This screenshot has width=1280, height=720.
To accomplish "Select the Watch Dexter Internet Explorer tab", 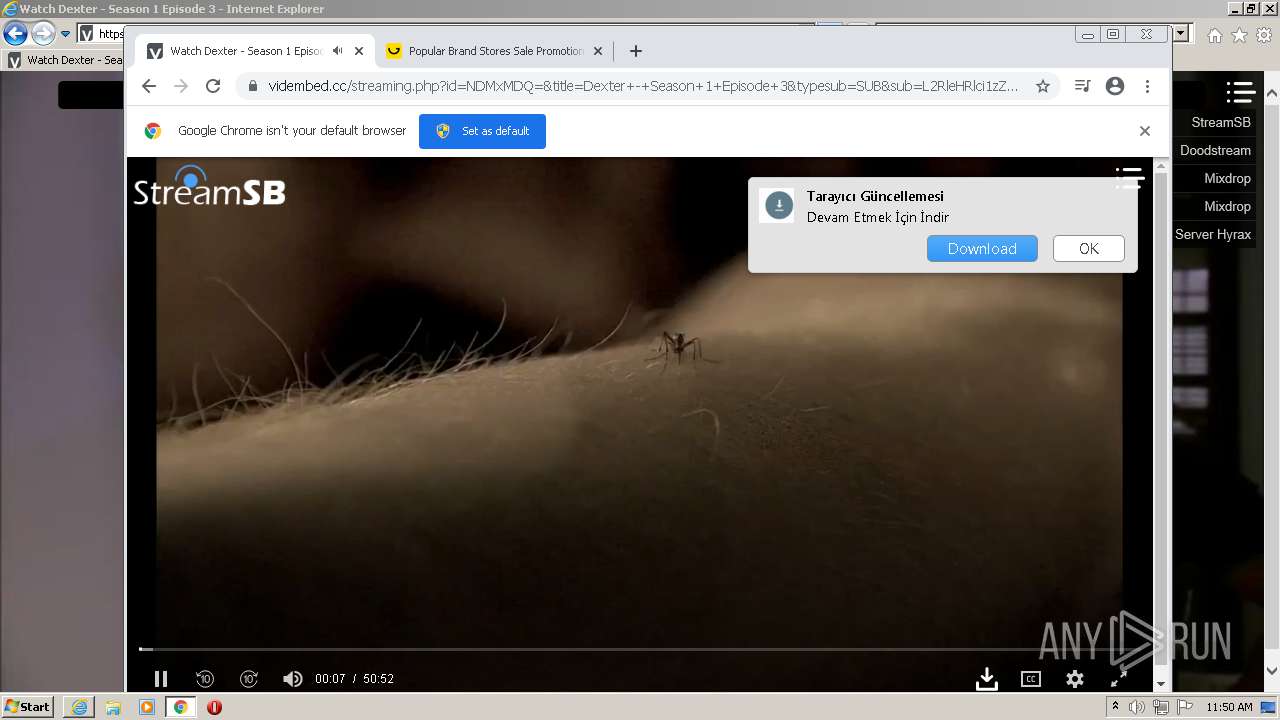I will coord(65,60).
